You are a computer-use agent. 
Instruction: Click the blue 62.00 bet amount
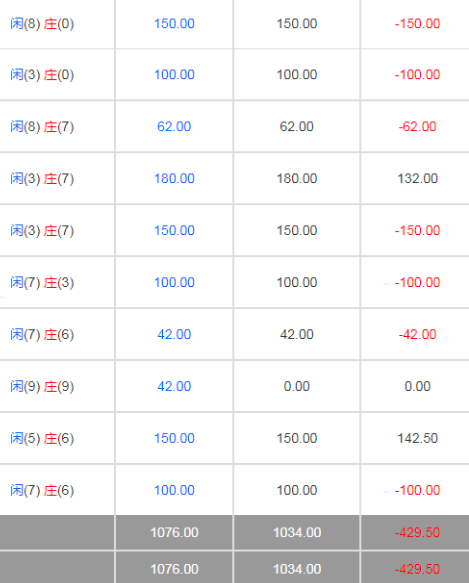click(x=174, y=127)
